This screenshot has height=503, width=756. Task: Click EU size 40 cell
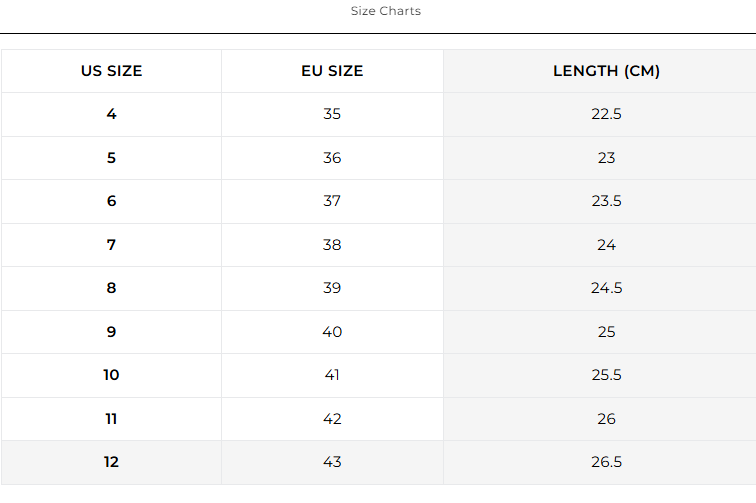tap(332, 332)
